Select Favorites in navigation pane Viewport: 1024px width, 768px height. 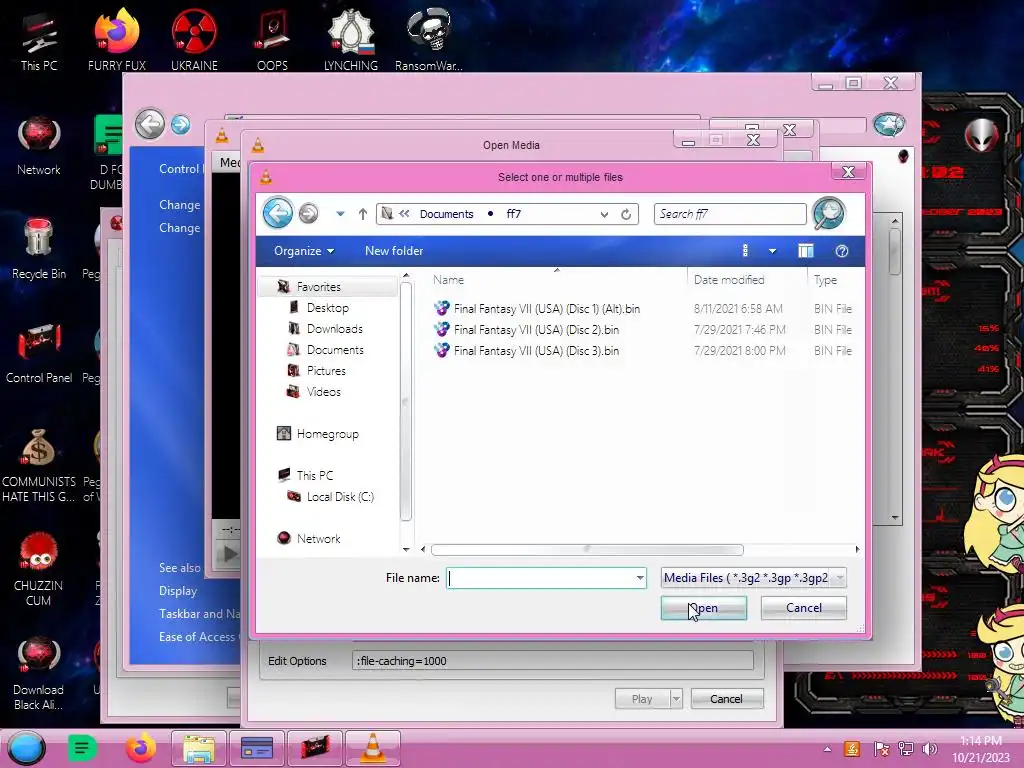click(318, 287)
